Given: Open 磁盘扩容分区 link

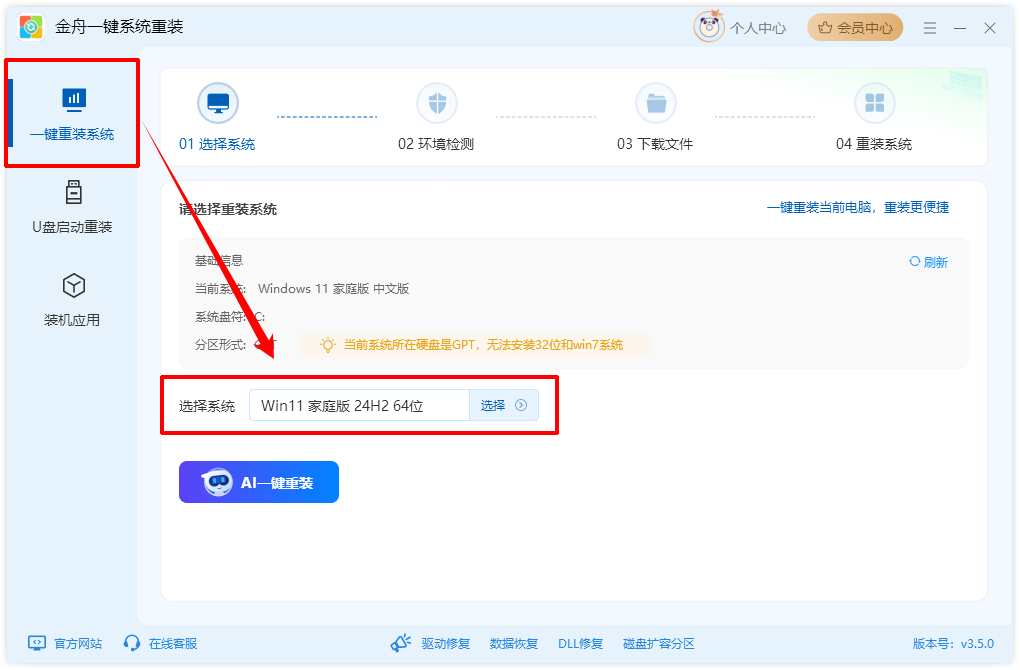Looking at the screenshot, I should (x=659, y=643).
